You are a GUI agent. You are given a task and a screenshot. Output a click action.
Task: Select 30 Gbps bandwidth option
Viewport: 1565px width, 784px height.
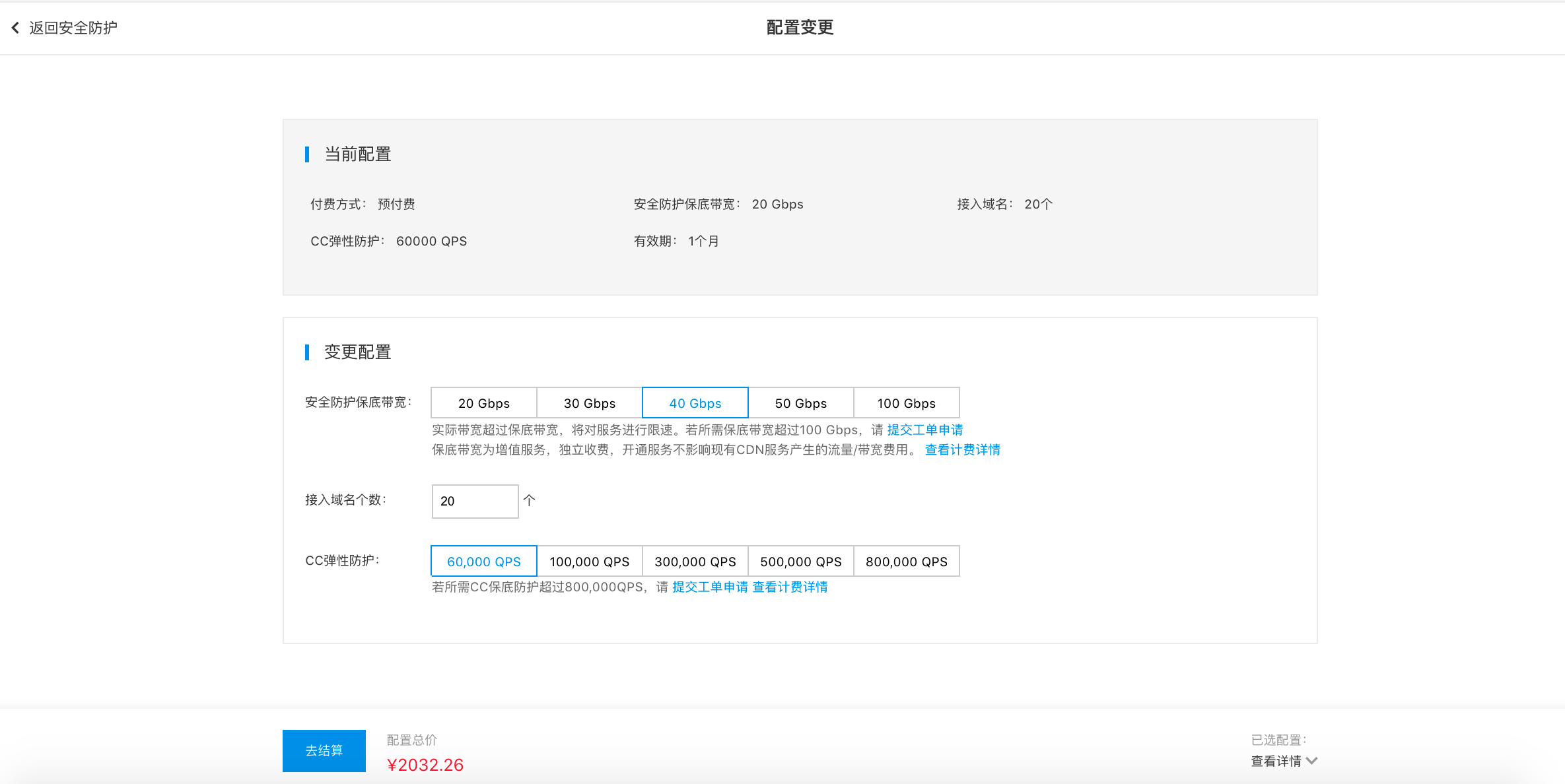pos(590,403)
